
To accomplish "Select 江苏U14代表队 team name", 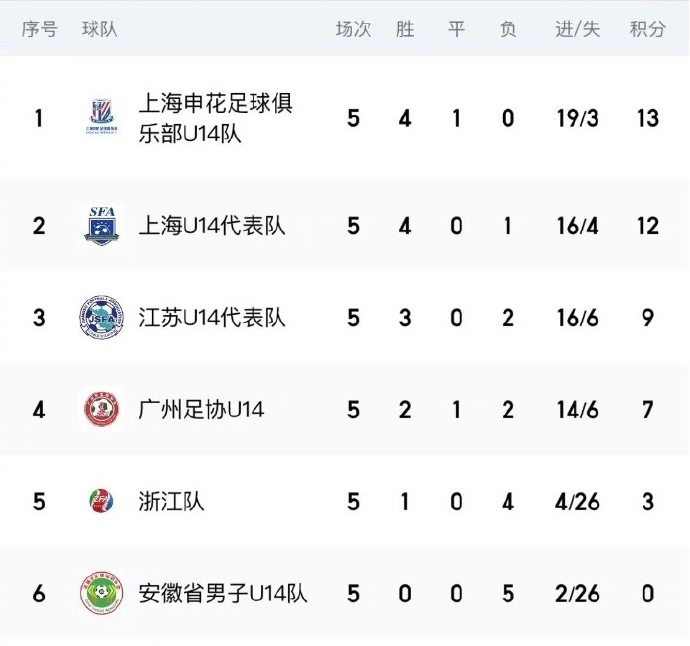I will click(x=212, y=317).
